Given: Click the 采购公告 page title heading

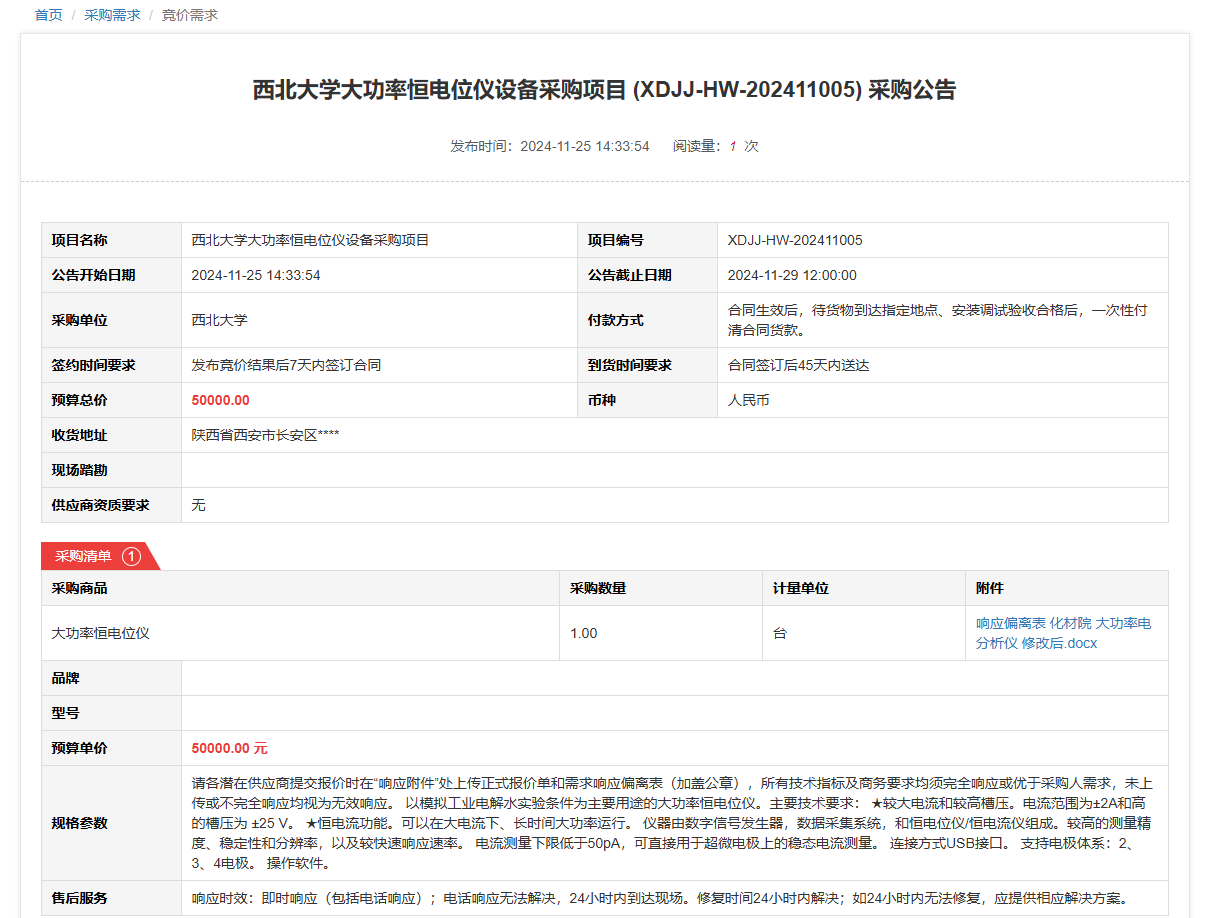Looking at the screenshot, I should coord(603,90).
